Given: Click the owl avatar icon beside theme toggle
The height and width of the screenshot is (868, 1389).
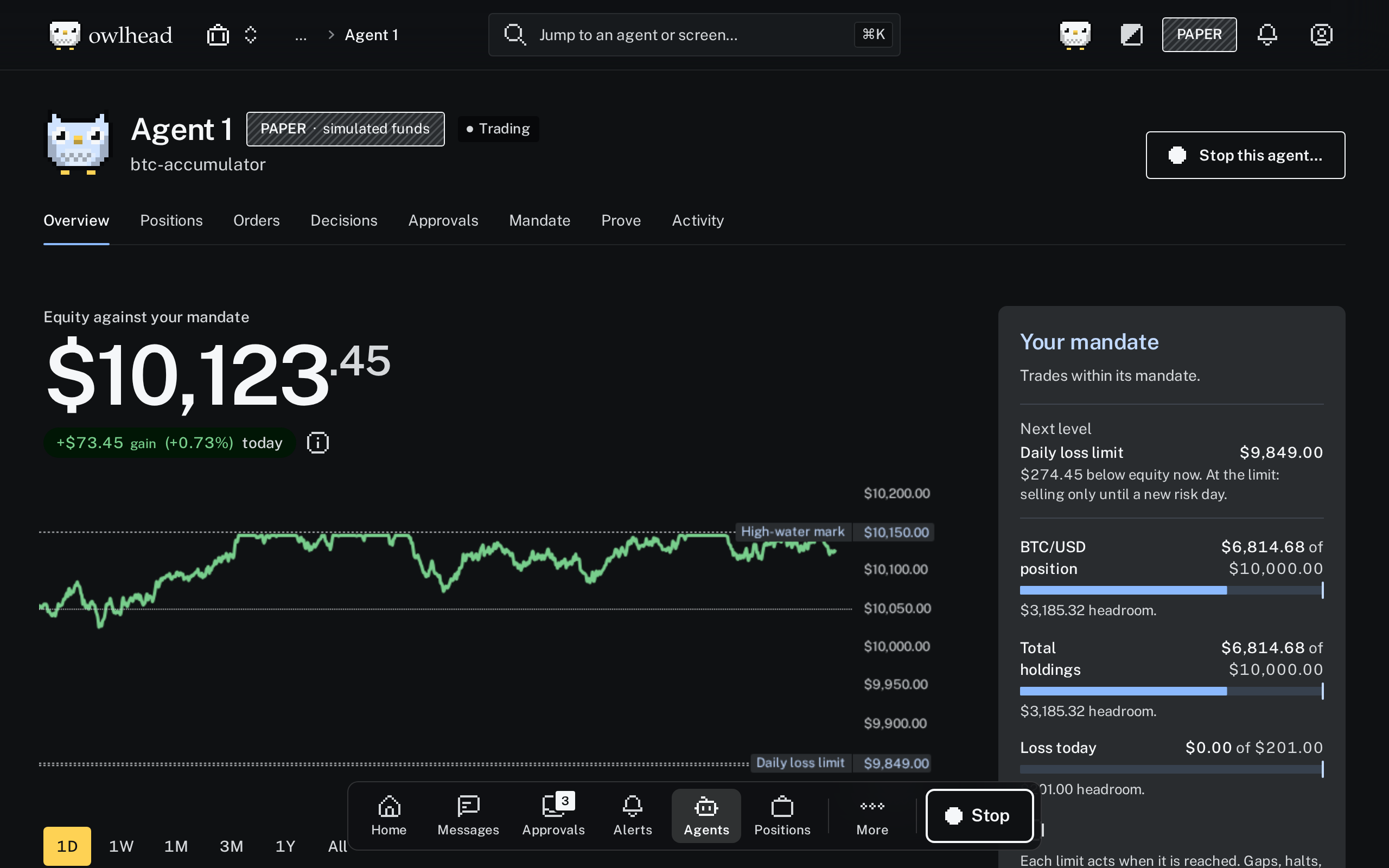Looking at the screenshot, I should (1075, 35).
